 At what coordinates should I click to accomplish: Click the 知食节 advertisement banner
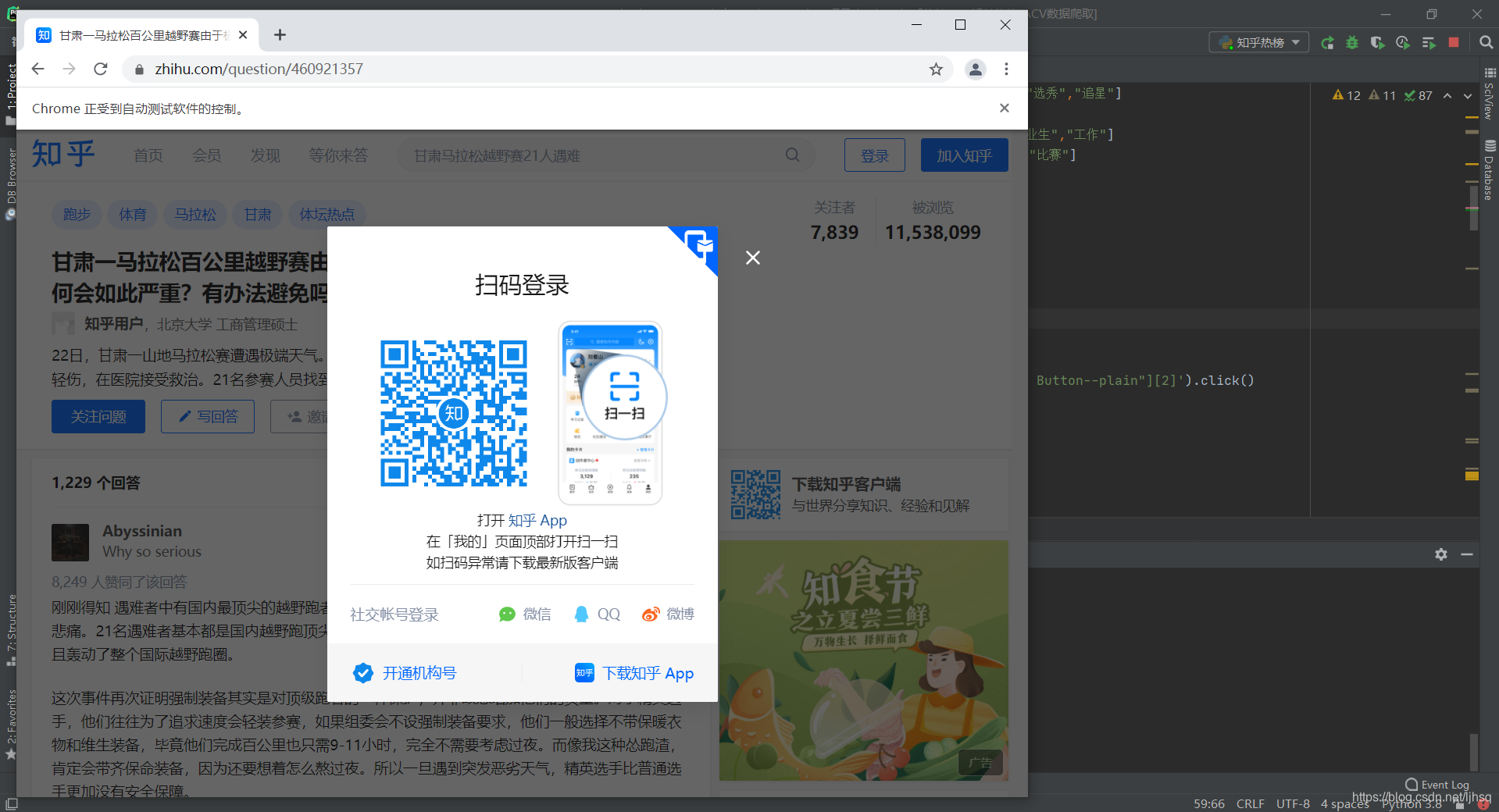coord(864,661)
